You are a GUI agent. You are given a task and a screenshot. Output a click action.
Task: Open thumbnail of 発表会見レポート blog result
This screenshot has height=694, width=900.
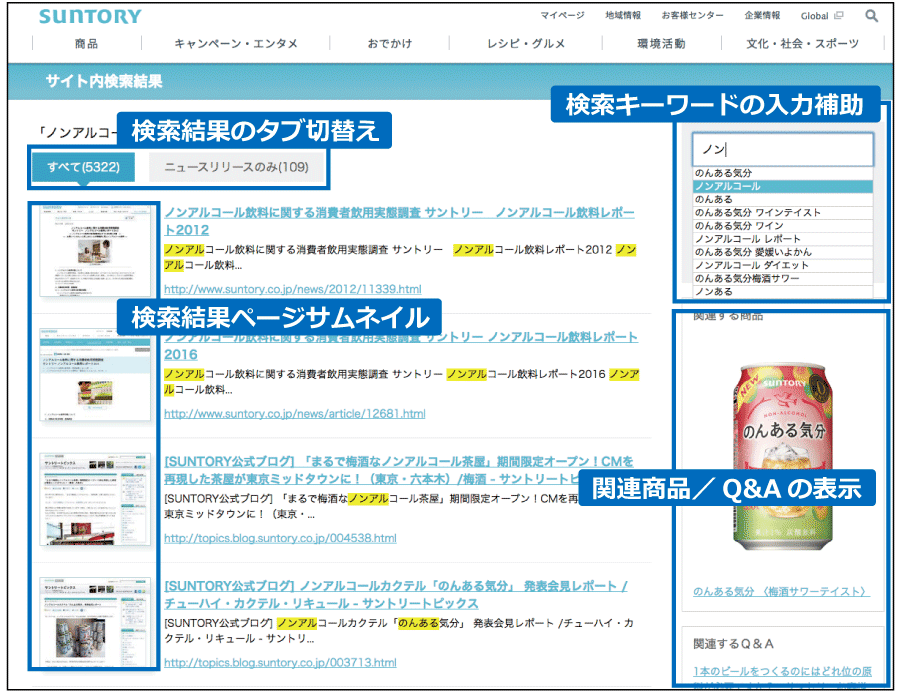pyautogui.click(x=95, y=623)
